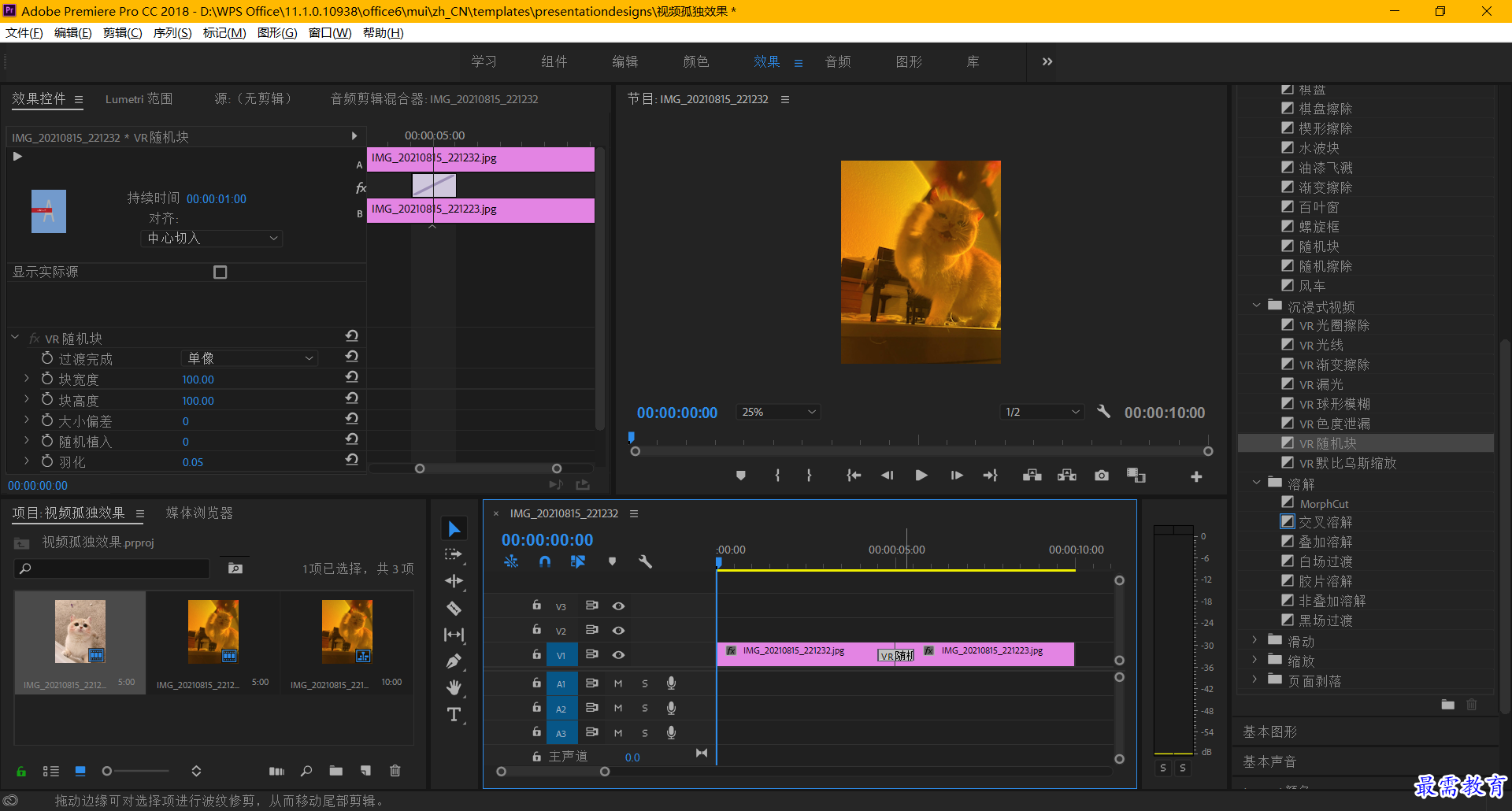
Task: Click project panel search field
Action: point(112,568)
